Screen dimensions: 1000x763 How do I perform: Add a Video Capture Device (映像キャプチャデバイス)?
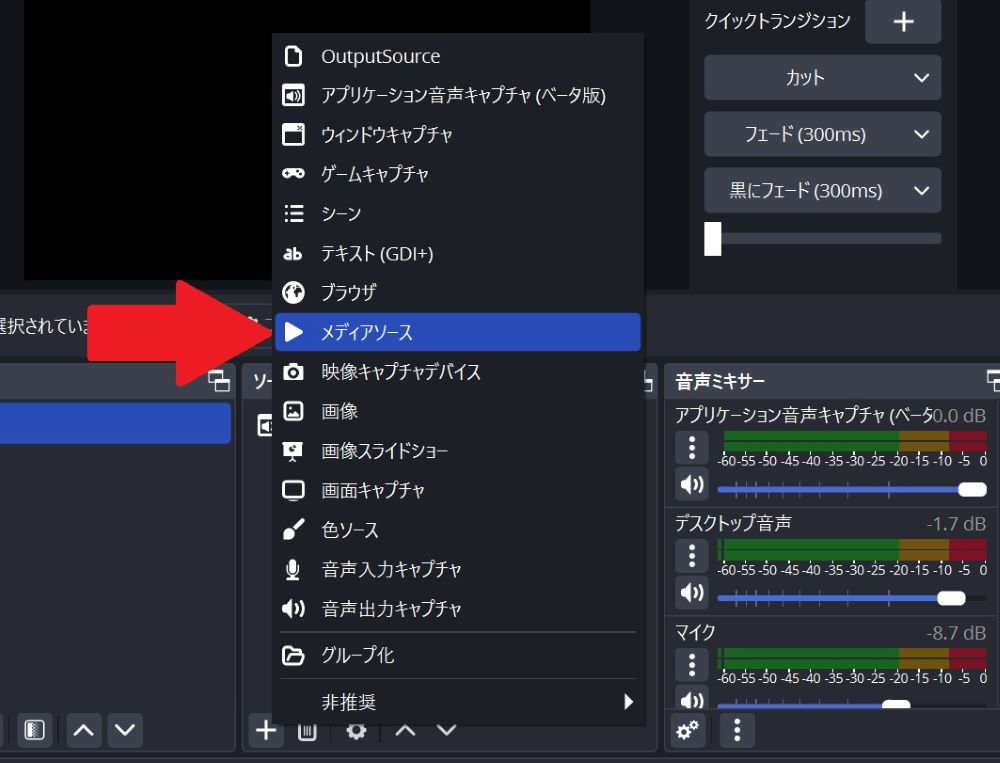(x=457, y=371)
